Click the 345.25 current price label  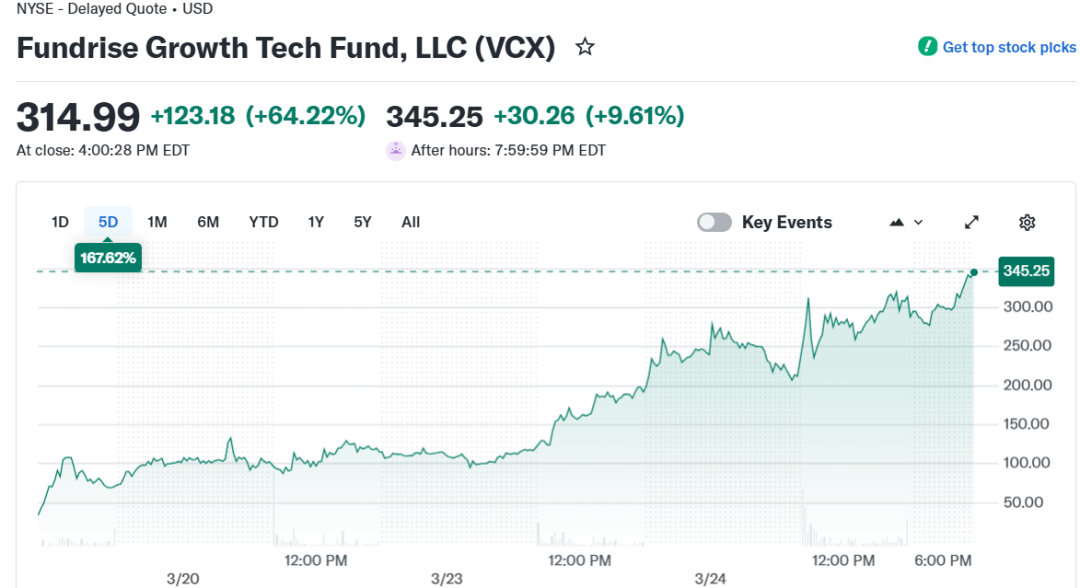point(1026,271)
